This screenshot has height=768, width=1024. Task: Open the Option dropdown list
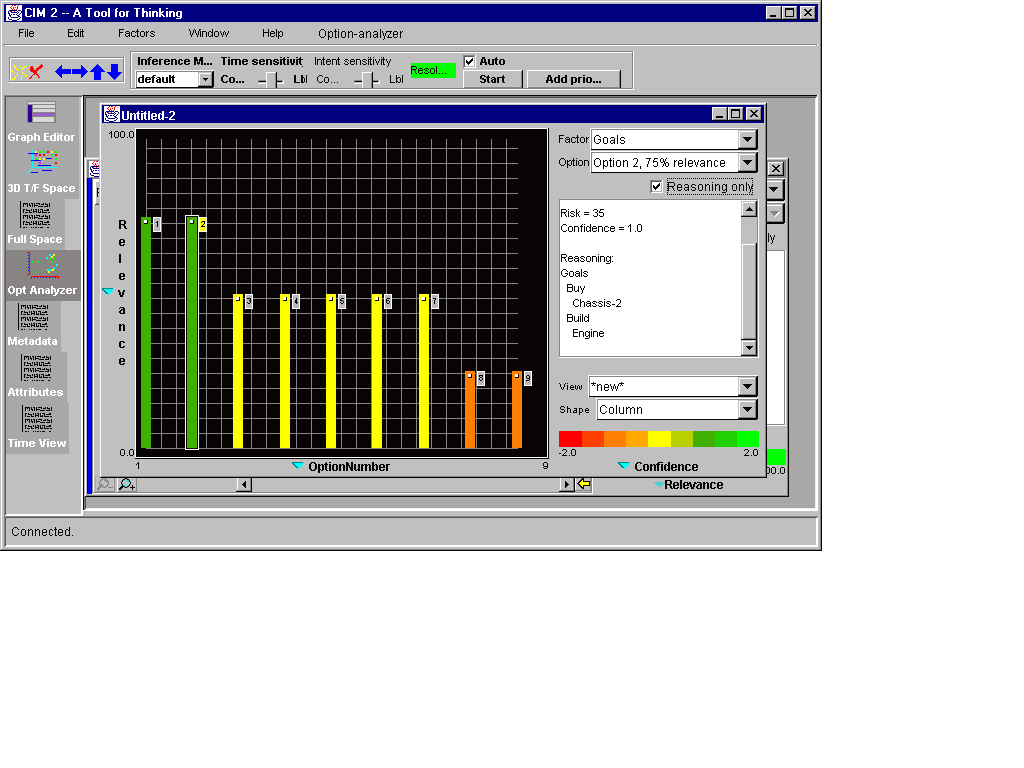click(x=747, y=163)
